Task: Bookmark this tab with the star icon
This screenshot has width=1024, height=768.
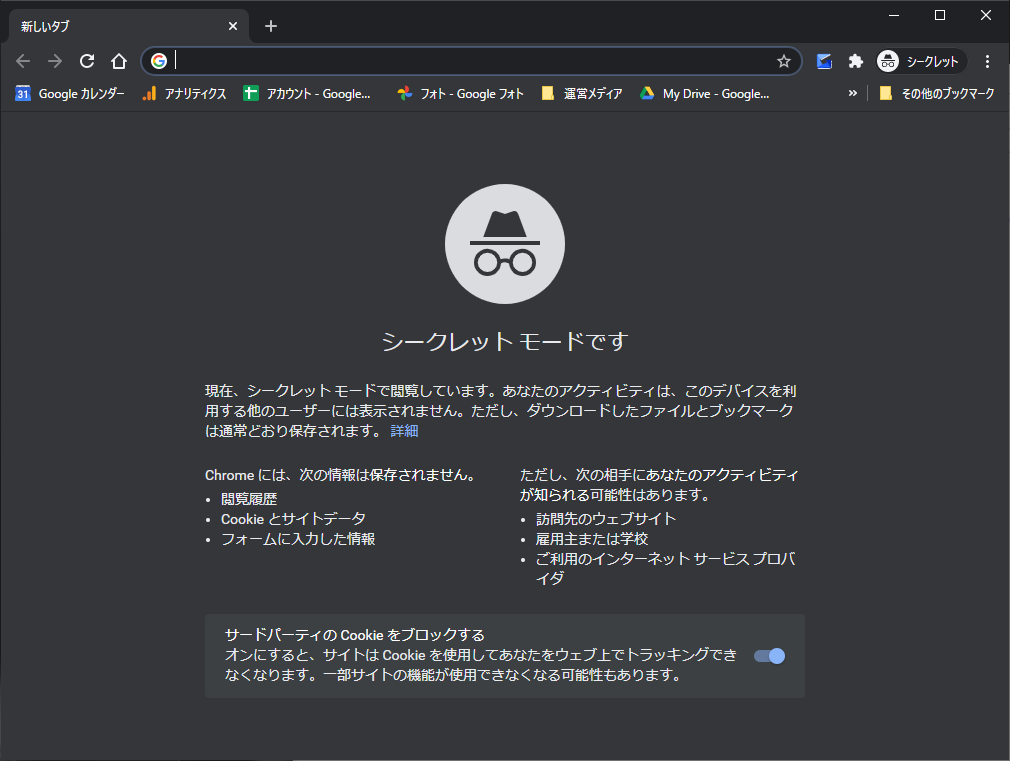Action: (784, 61)
